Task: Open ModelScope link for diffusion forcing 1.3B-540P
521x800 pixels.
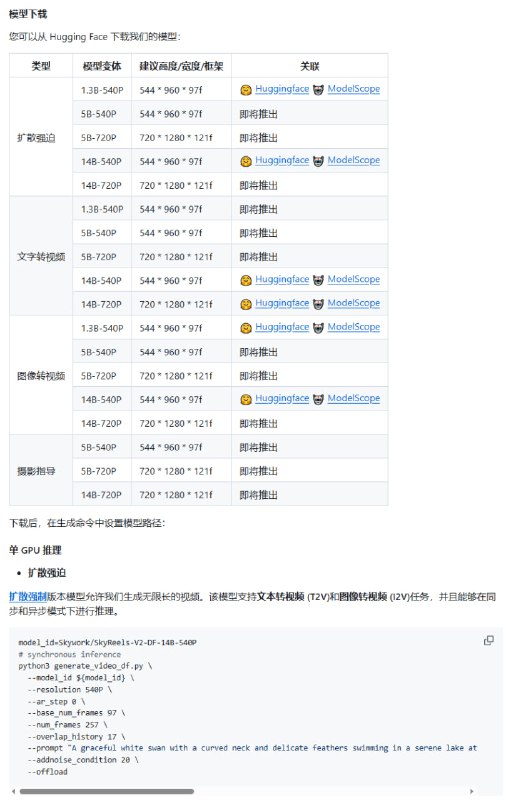Action: (354, 89)
